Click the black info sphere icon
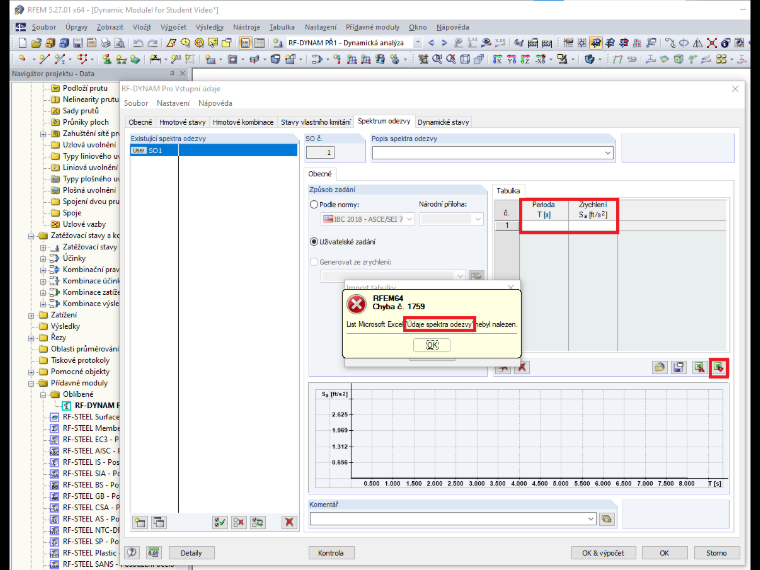 pyautogui.click(x=726, y=43)
